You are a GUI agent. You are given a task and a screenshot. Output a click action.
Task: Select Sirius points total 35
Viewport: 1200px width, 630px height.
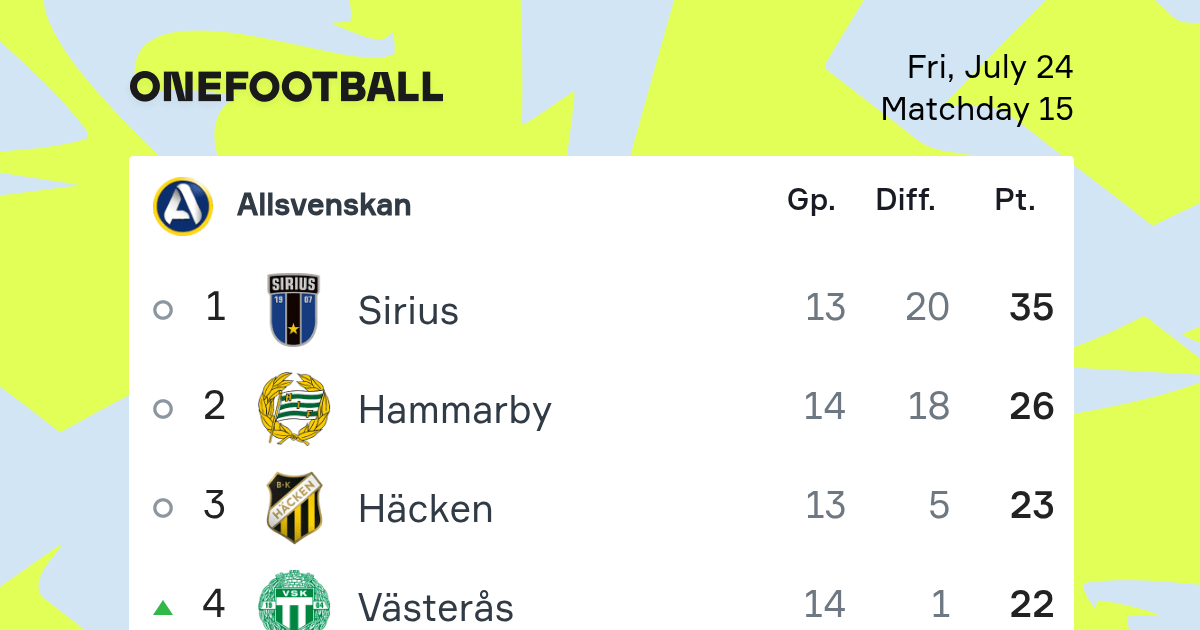(1032, 308)
